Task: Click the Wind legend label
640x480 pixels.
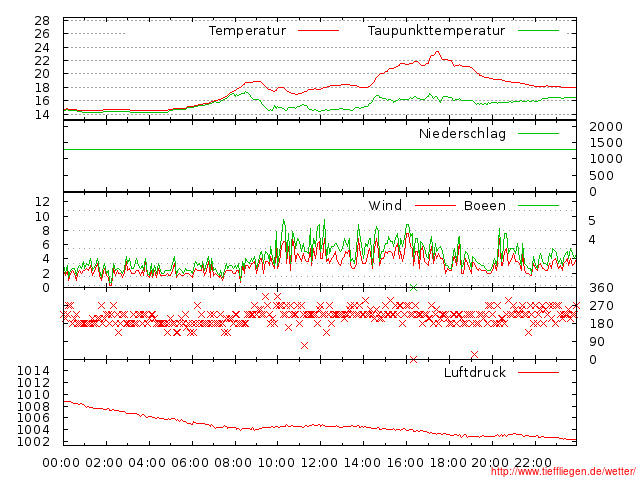Action: coord(385,205)
